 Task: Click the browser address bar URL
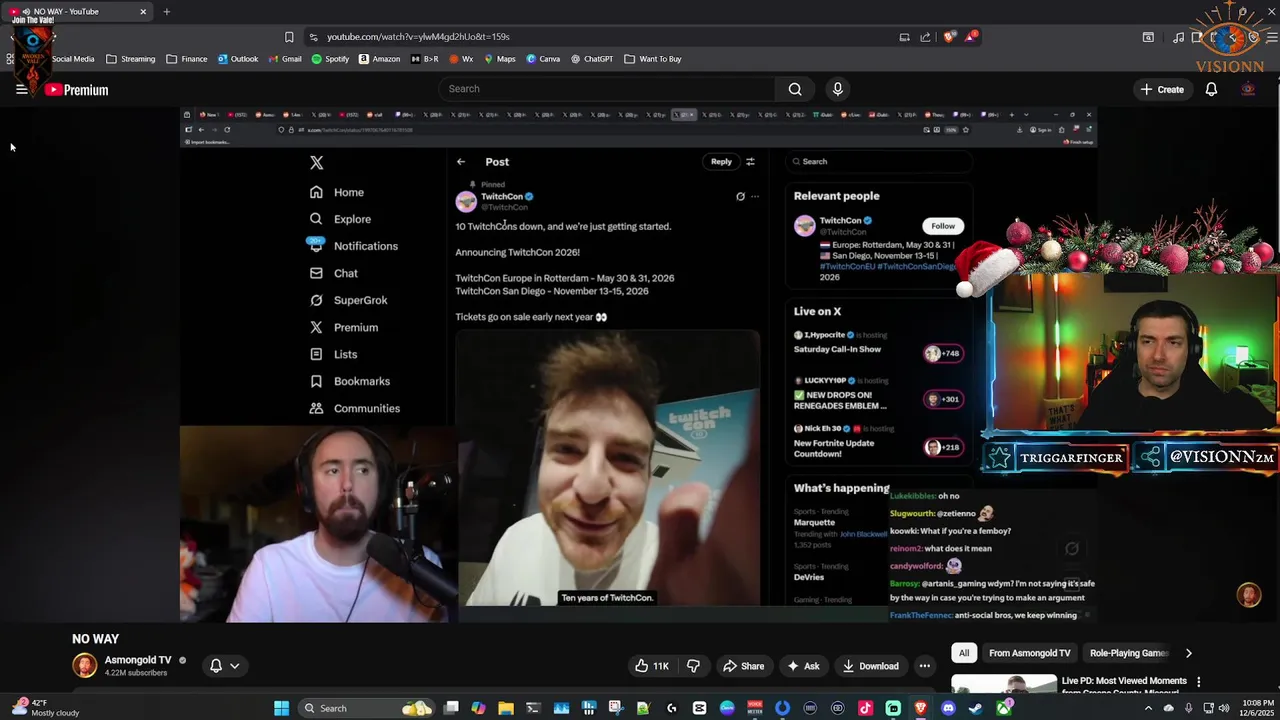(x=418, y=37)
